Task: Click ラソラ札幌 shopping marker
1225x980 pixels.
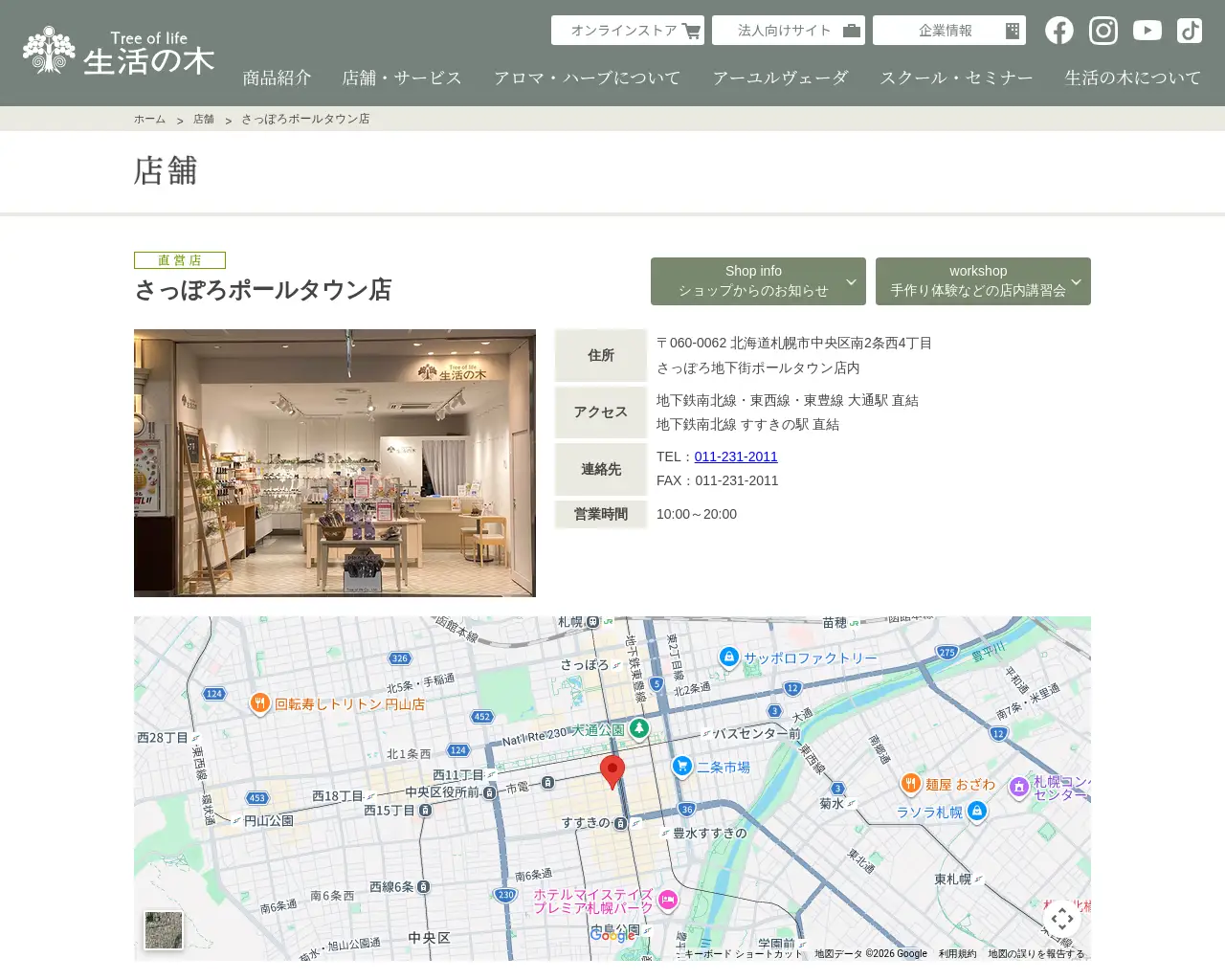Action: point(977,812)
